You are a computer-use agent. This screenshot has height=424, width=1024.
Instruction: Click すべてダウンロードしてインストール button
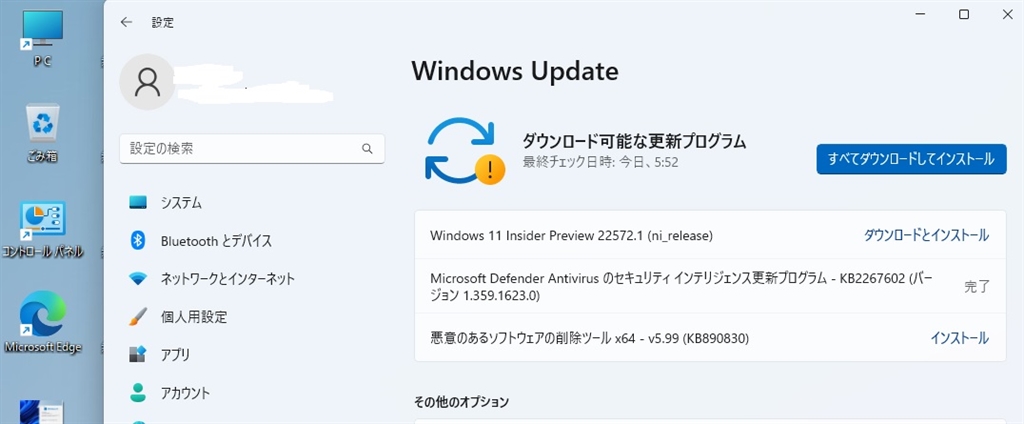click(911, 159)
